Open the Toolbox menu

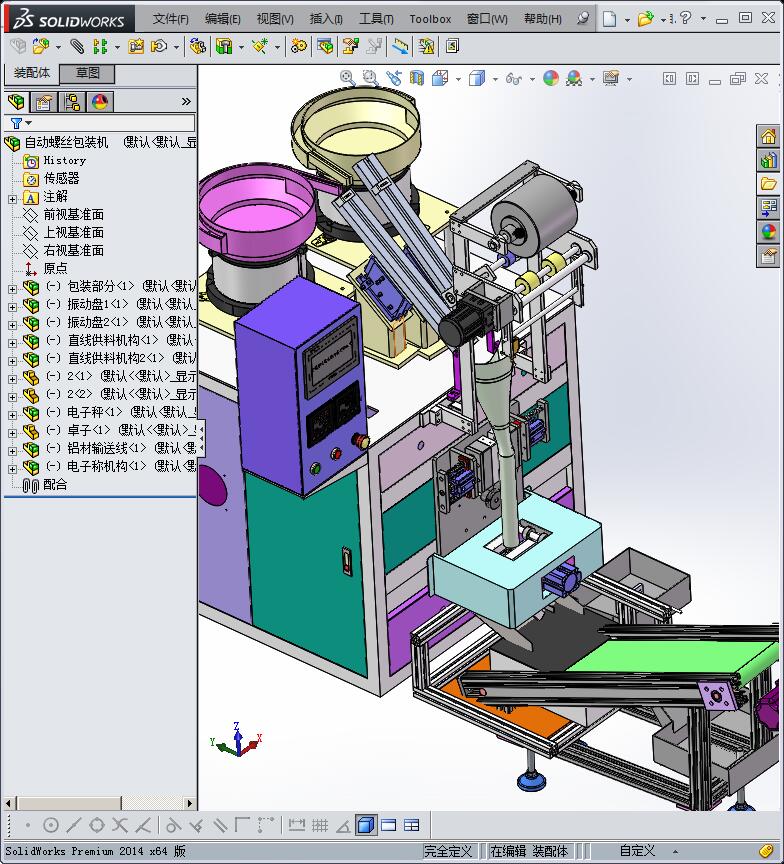(x=430, y=19)
